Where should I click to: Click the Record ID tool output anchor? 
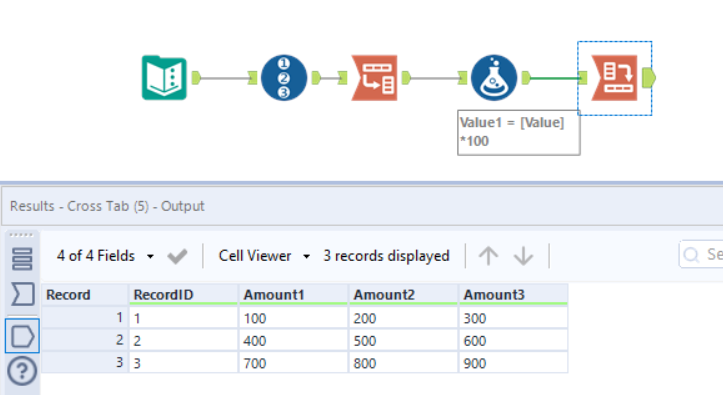316,77
